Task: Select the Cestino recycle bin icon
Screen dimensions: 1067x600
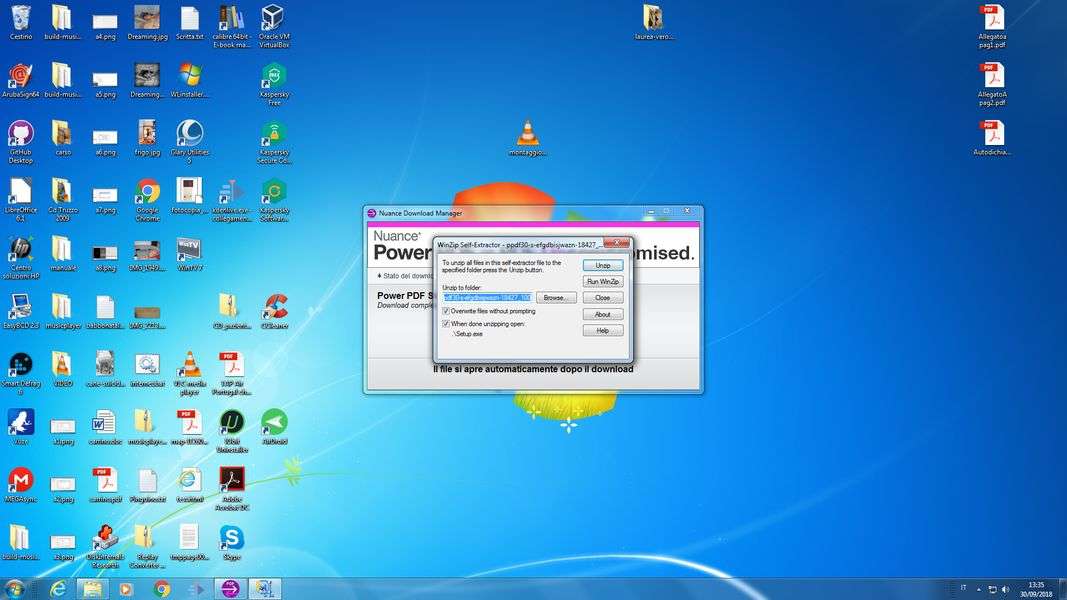Action: click(20, 22)
